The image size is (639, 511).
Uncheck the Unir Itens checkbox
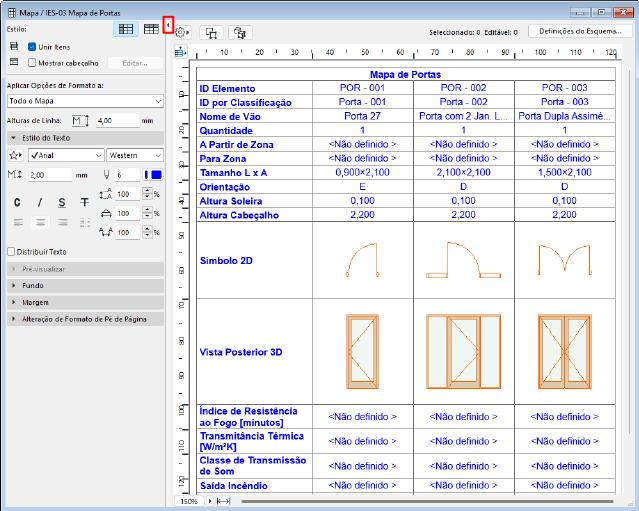point(32,47)
